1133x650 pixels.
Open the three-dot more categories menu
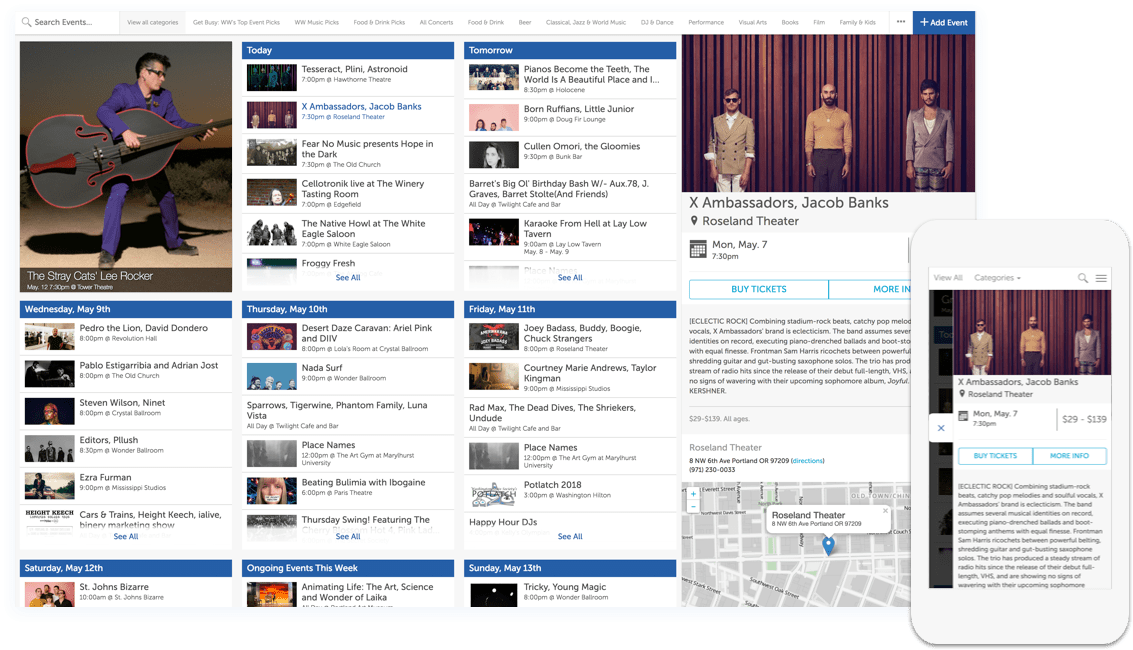point(900,22)
